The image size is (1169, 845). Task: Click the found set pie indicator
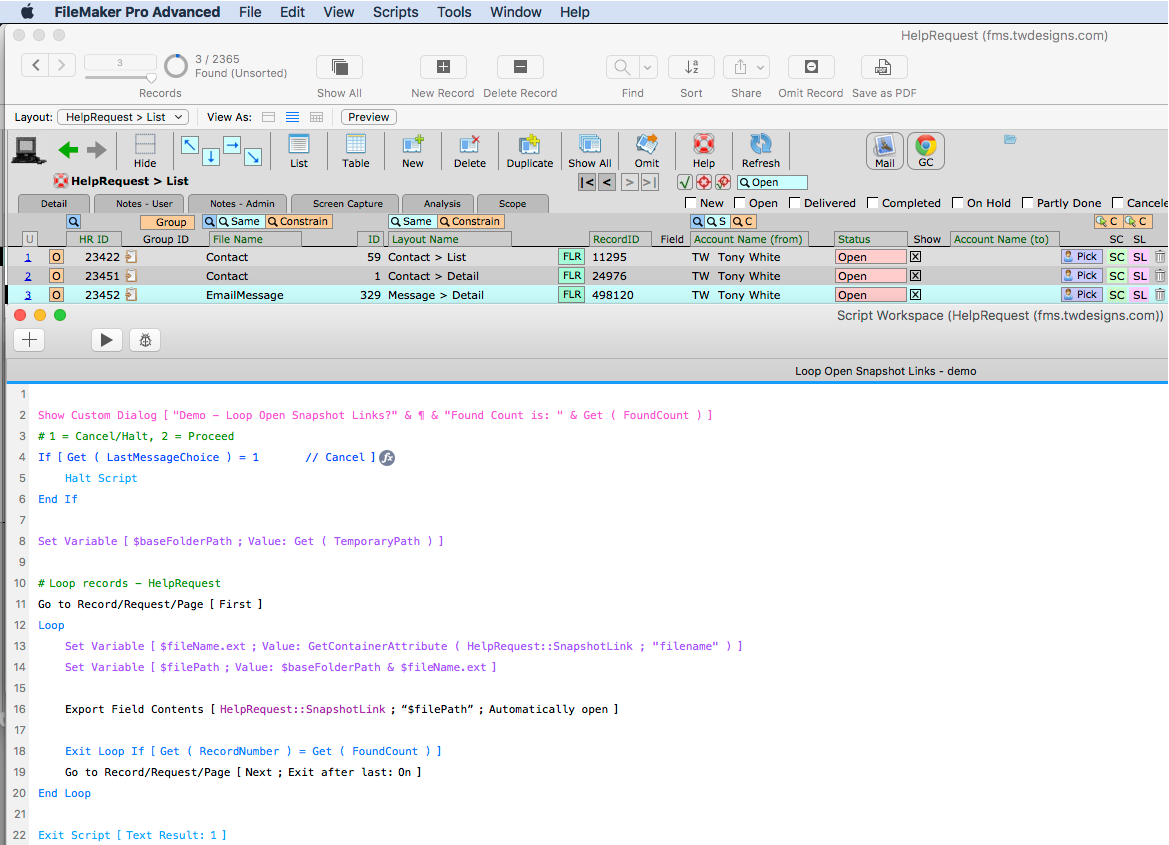(176, 66)
